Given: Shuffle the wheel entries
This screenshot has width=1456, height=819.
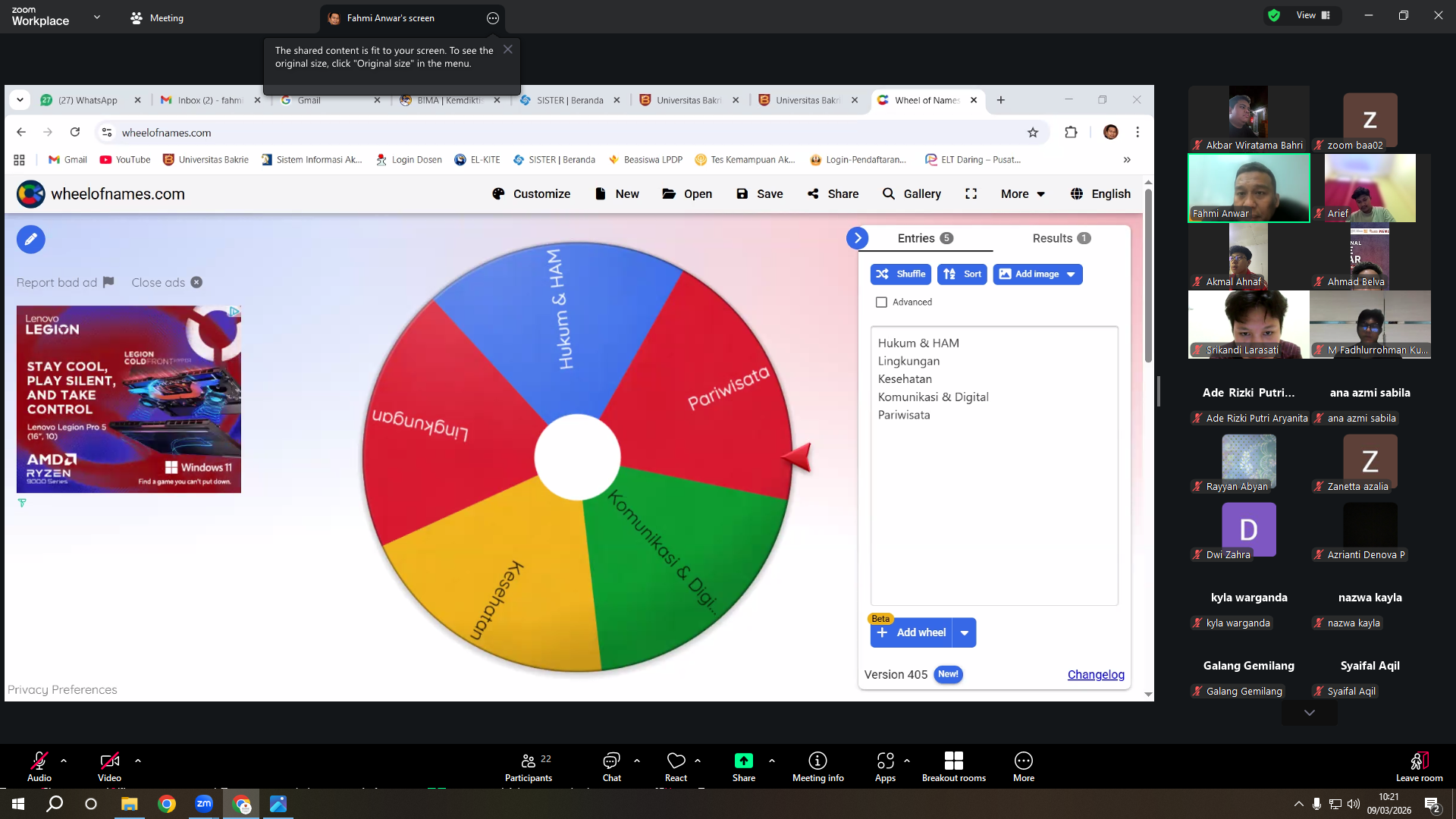Looking at the screenshot, I should 901,275.
